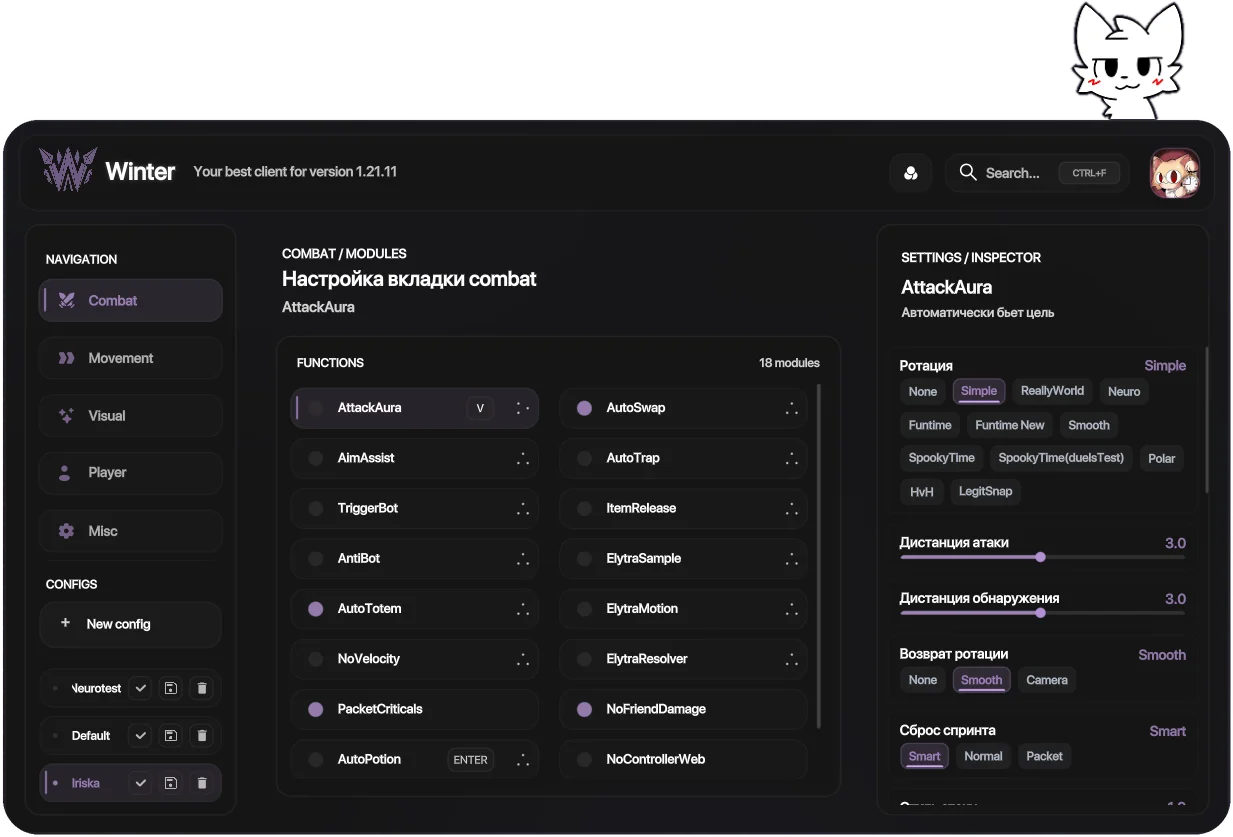This screenshot has width=1233, height=837.
Task: Open the Combat navigation tab
Action: pyautogui.click(x=131, y=300)
